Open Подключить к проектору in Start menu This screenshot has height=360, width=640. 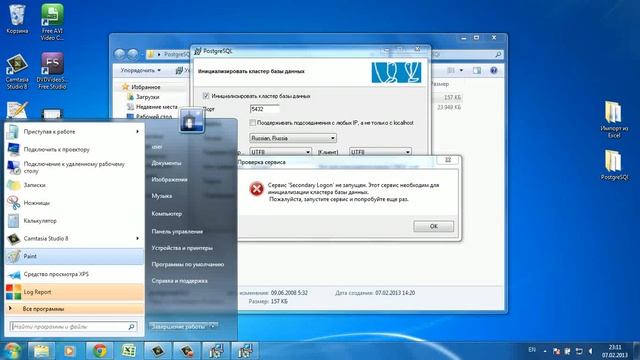pos(74,149)
